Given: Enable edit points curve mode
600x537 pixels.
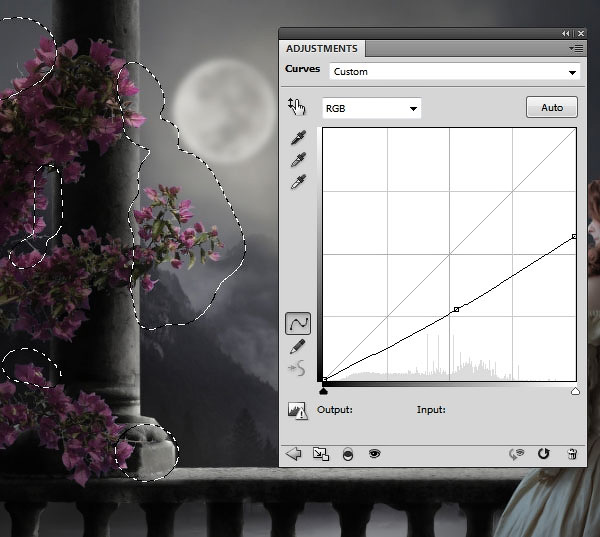Looking at the screenshot, I should 298,324.
